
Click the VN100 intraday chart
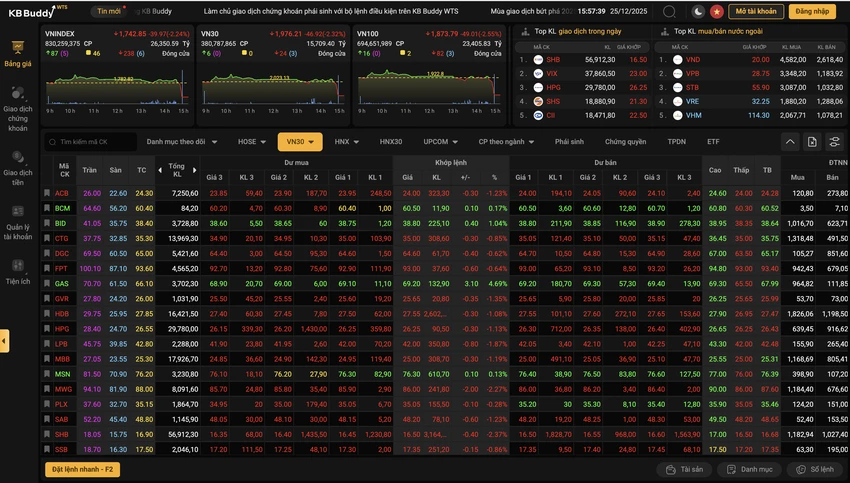click(429, 88)
